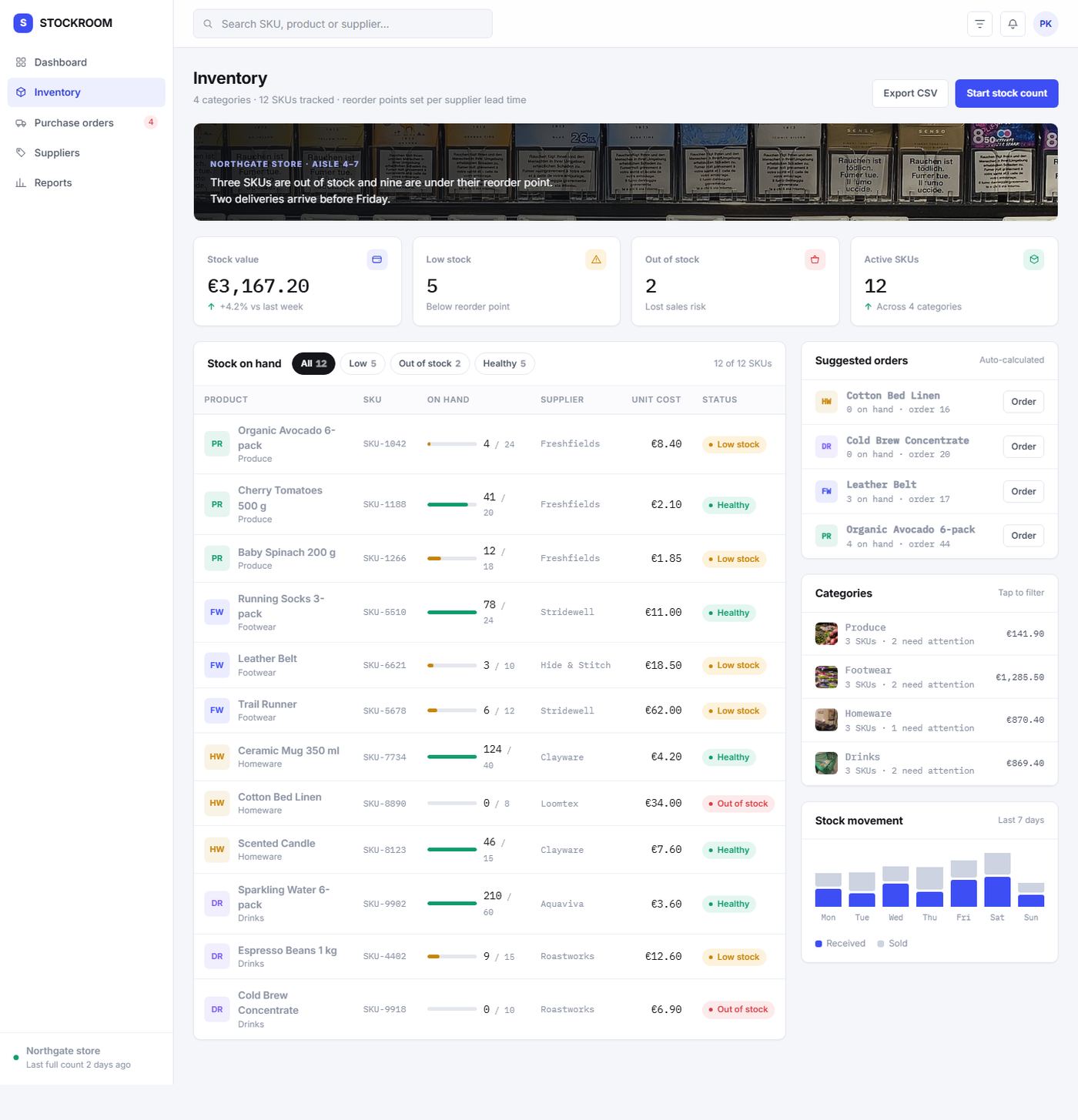Order Organic Avocado 6-pack suggestion
Screen dimensions: 1078x1120
coord(1023,536)
